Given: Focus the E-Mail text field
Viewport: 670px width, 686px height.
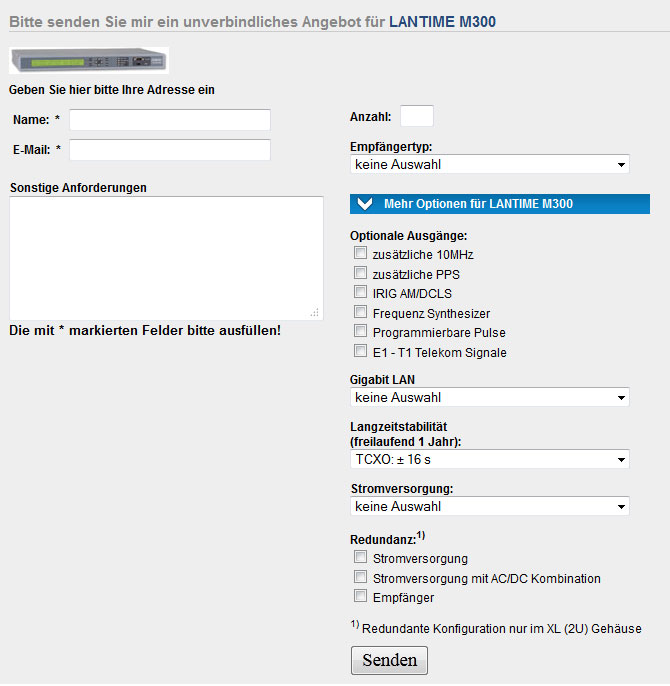Looking at the screenshot, I should pos(170,150).
